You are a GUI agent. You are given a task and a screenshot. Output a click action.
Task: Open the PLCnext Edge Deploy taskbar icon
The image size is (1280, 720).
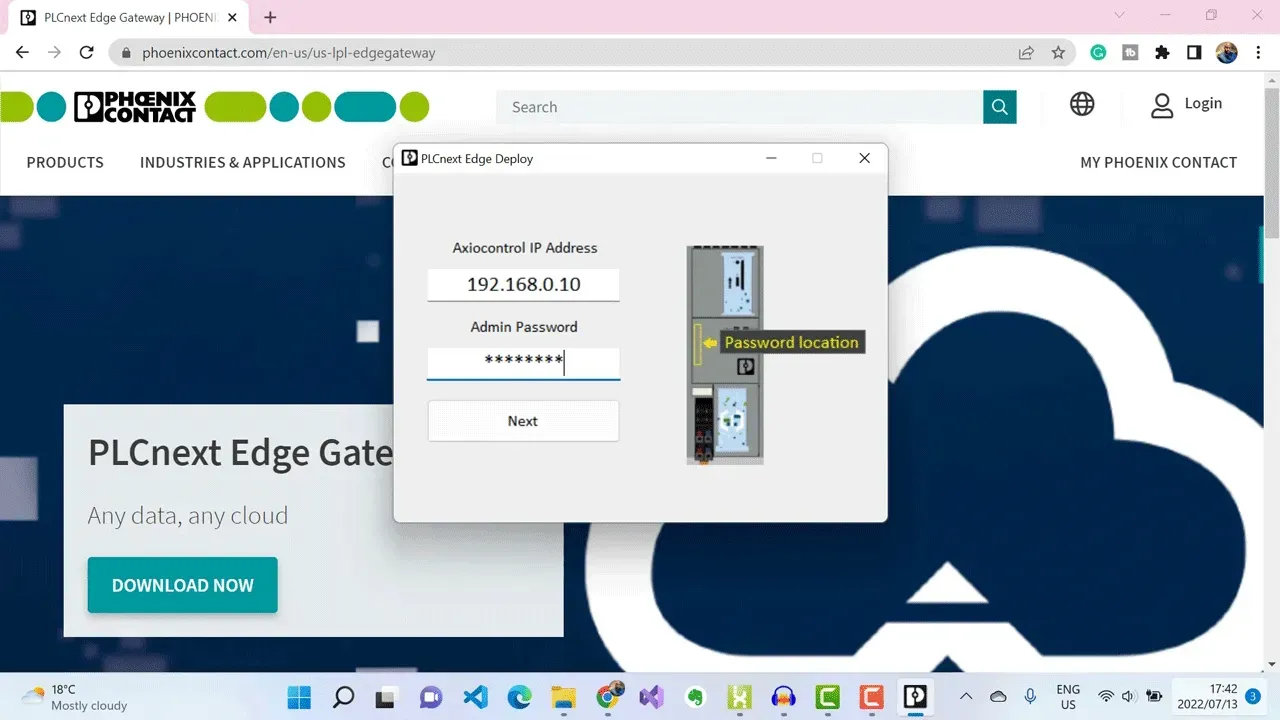click(x=915, y=696)
